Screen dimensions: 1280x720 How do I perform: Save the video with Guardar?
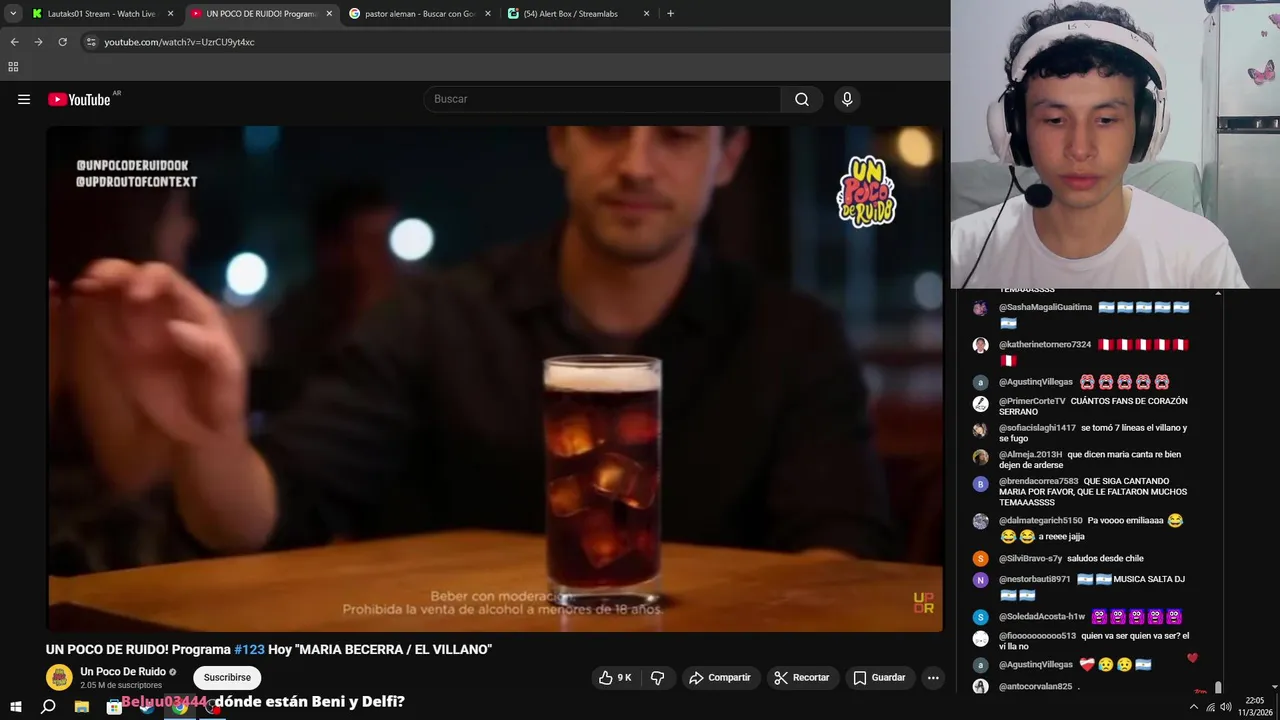coord(878,677)
